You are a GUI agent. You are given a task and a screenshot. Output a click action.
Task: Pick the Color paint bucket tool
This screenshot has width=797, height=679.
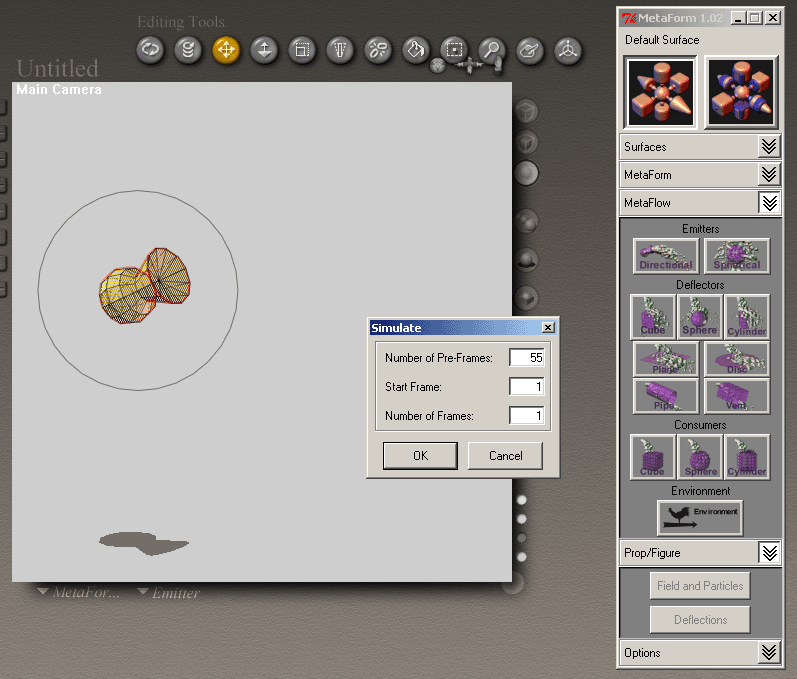click(416, 49)
